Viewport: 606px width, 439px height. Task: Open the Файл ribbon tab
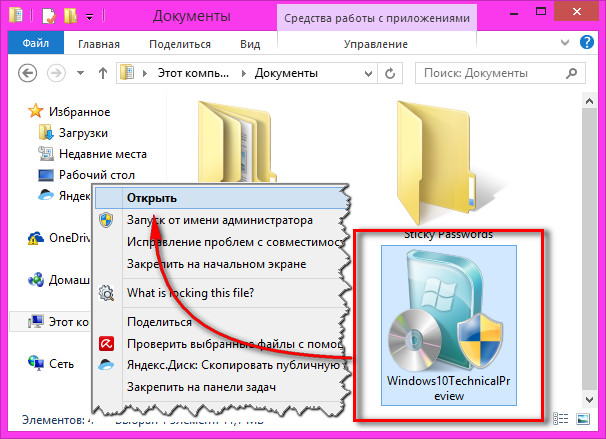36,43
